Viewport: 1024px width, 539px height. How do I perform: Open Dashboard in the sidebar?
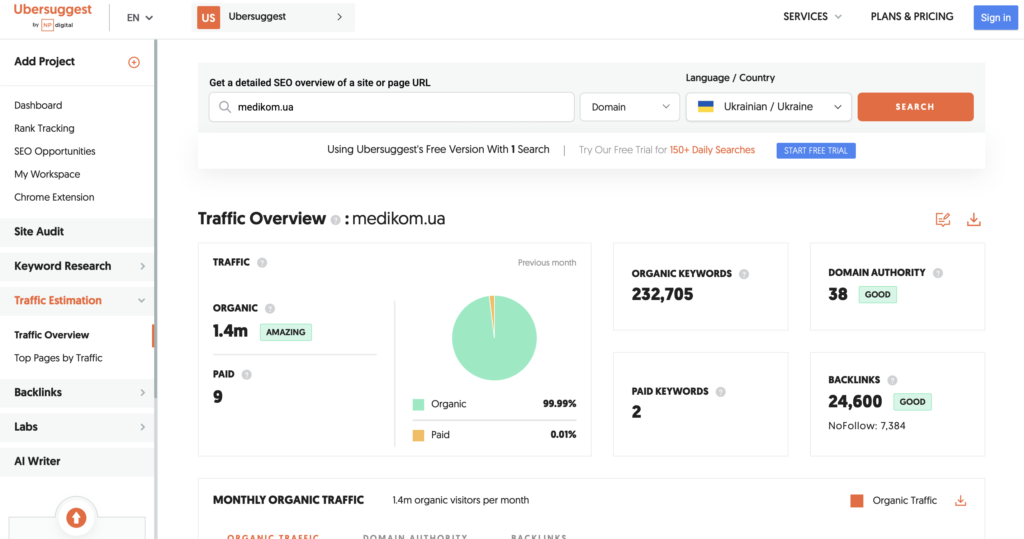38,105
